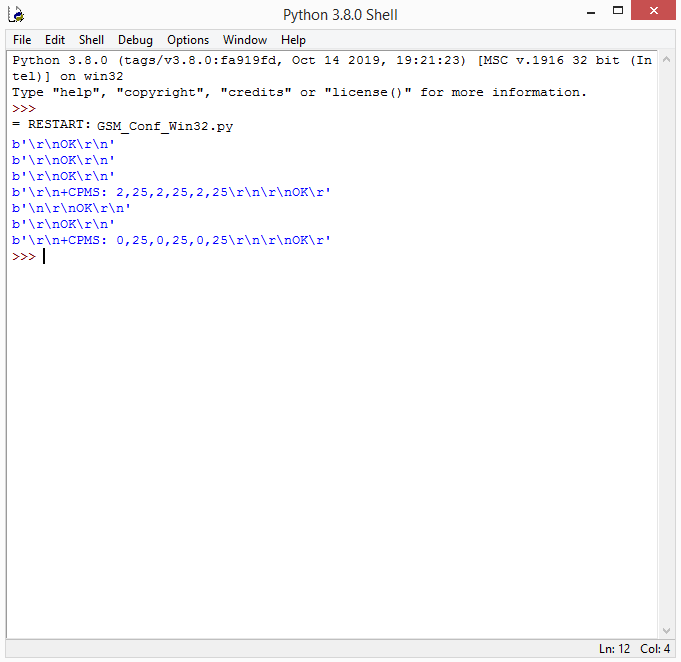Viewport: 681px width, 662px height.
Task: Show the Window menu
Action: (244, 40)
